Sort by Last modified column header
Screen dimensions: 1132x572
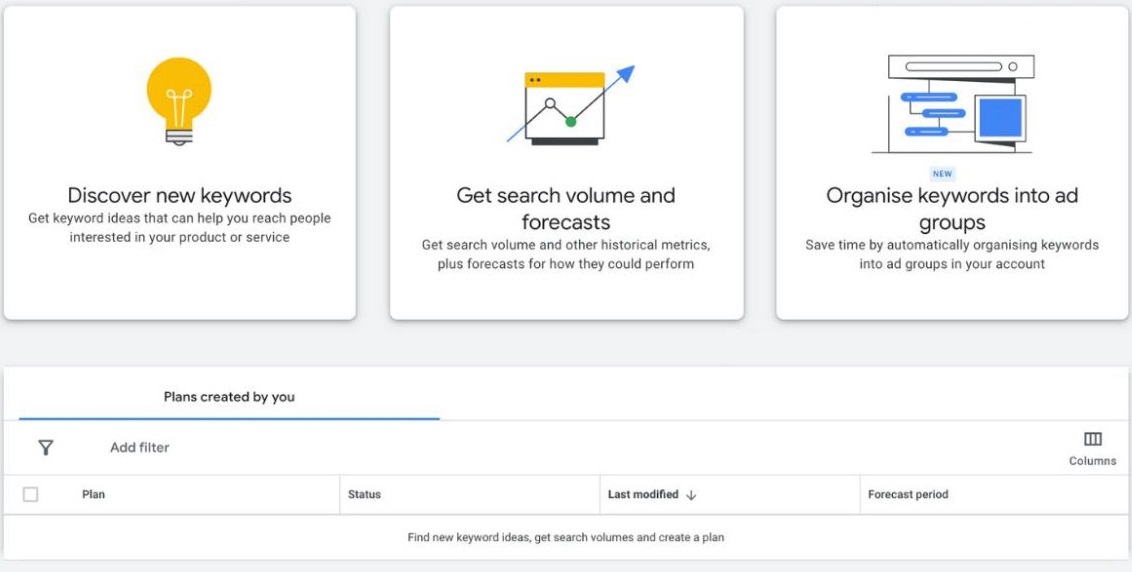(x=643, y=495)
